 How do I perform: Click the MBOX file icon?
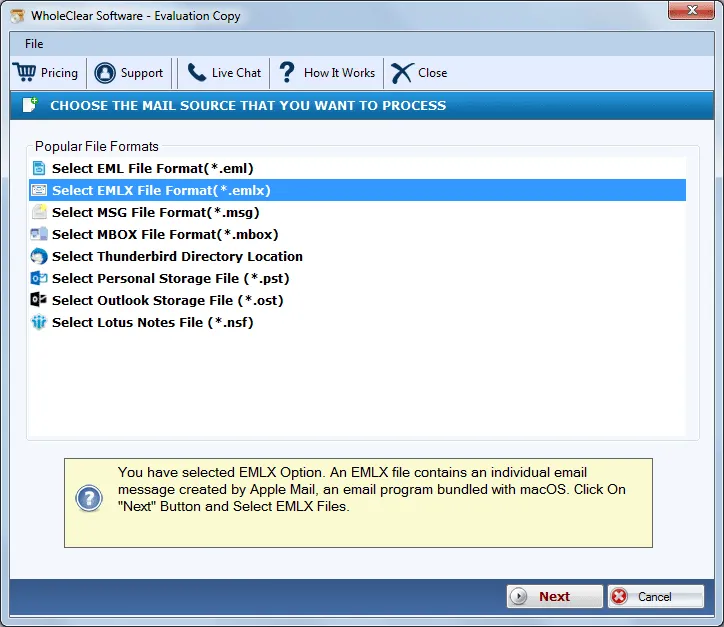tap(39, 234)
